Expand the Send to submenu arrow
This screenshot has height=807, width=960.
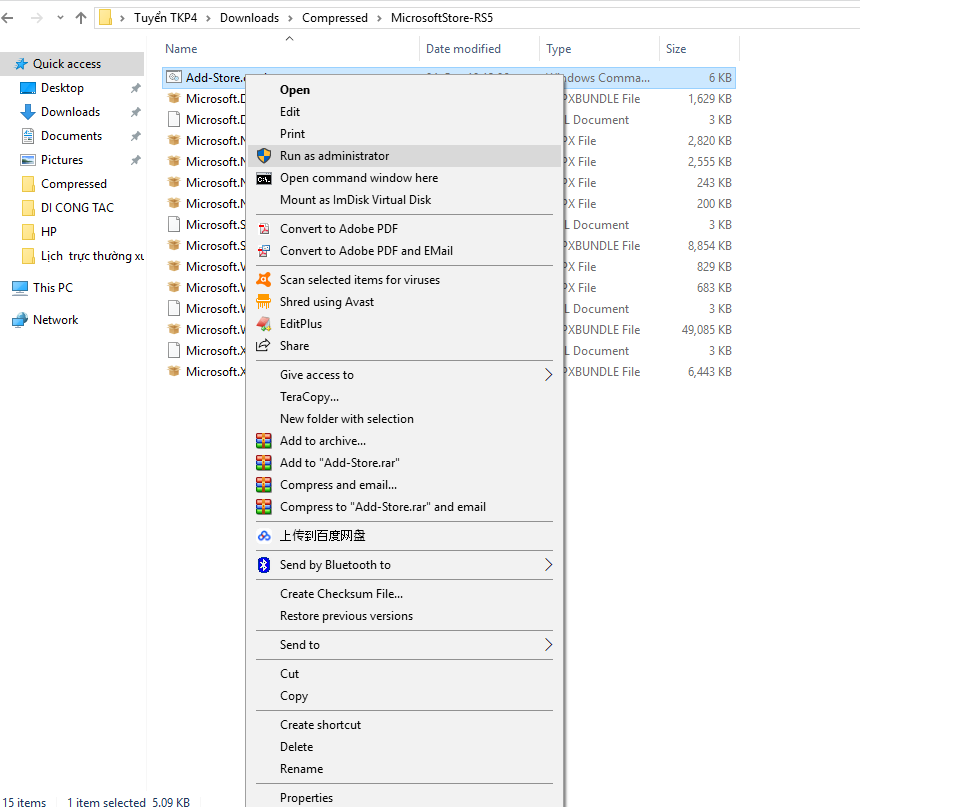pyautogui.click(x=548, y=645)
